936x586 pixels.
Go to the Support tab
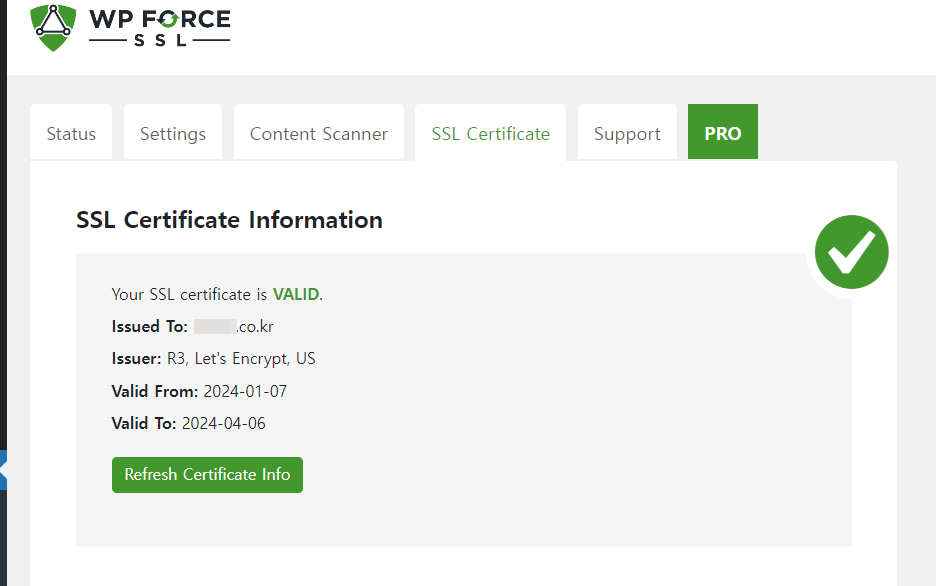pyautogui.click(x=627, y=132)
